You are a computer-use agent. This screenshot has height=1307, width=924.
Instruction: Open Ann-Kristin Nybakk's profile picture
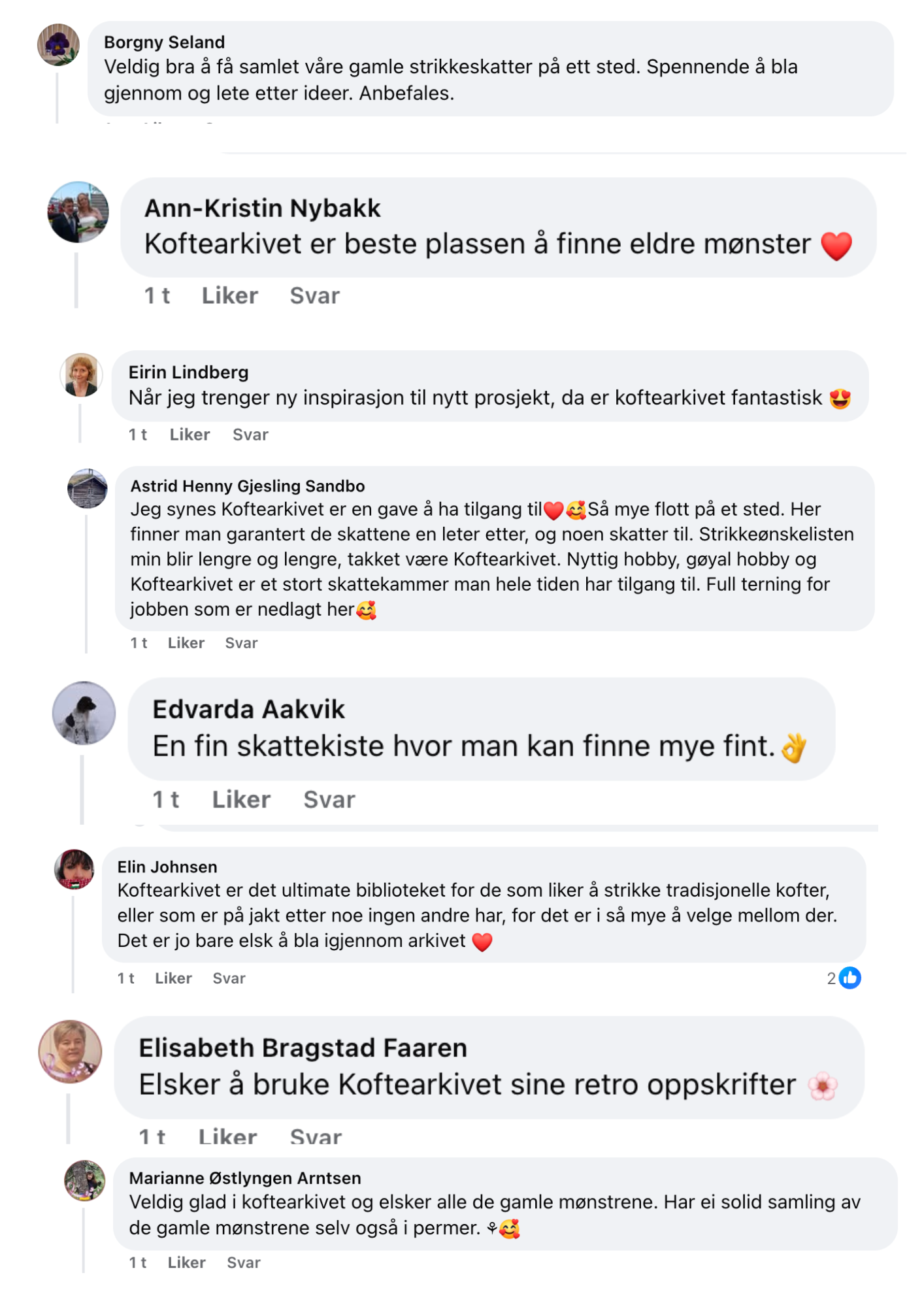pyautogui.click(x=78, y=212)
